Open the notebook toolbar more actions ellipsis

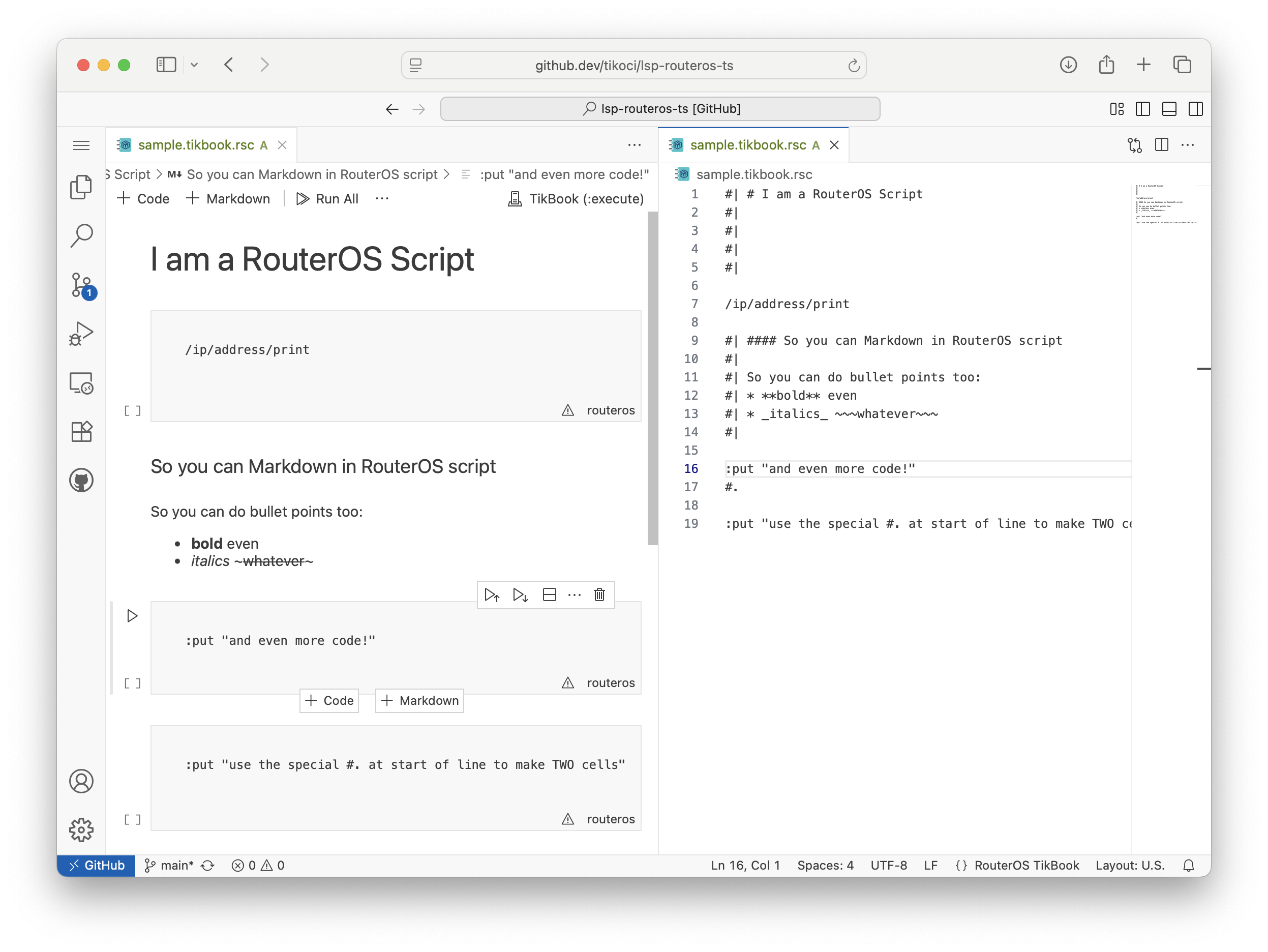click(382, 198)
